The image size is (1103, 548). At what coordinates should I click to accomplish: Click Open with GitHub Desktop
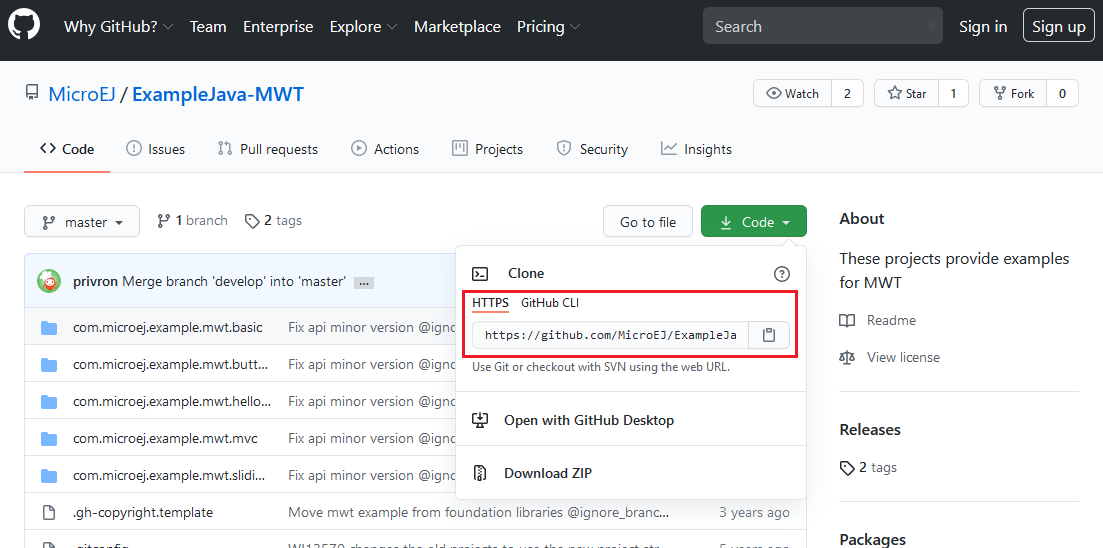588,420
